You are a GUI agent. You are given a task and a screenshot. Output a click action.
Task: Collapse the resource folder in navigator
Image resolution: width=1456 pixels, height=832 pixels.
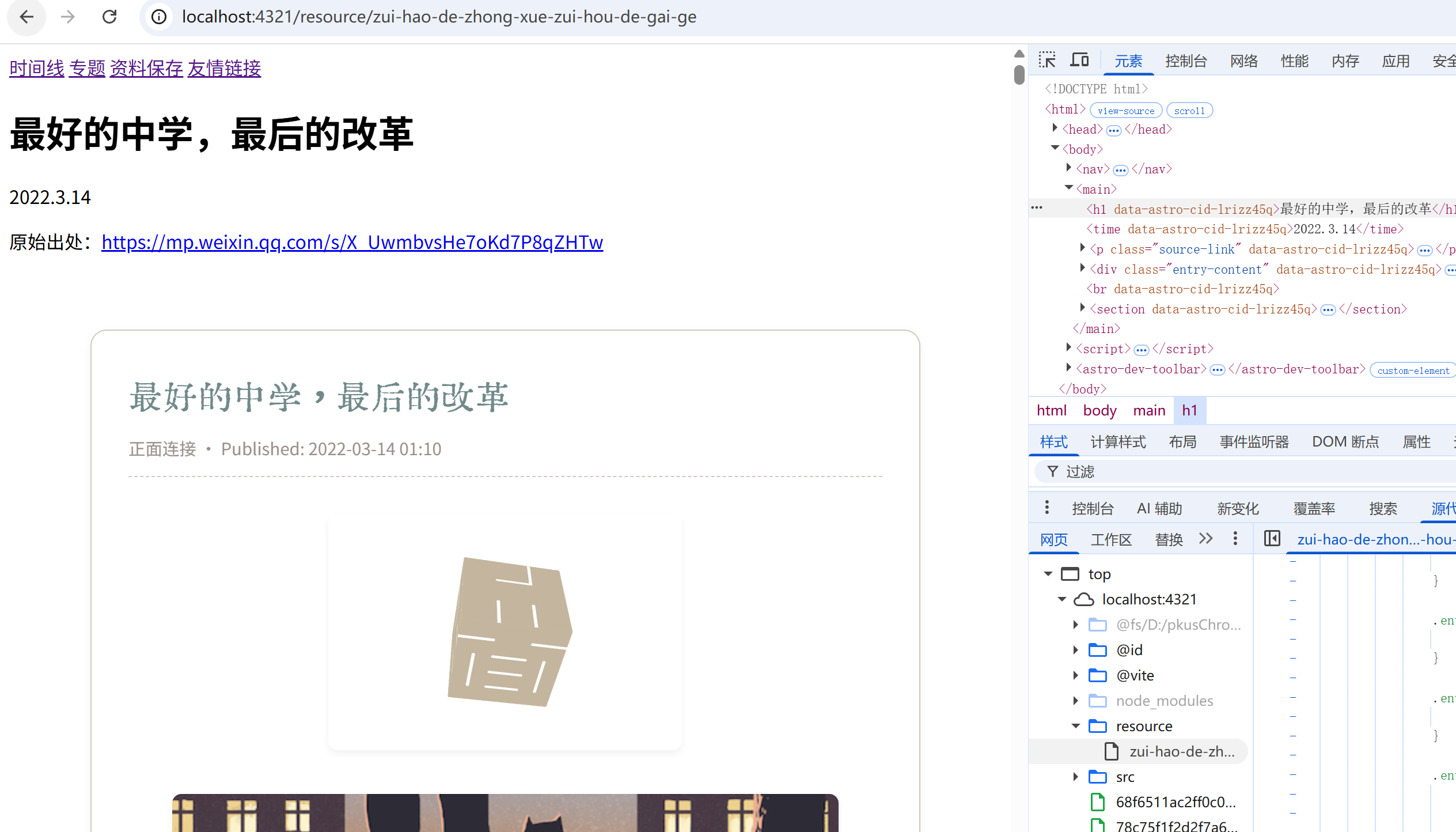pyautogui.click(x=1075, y=726)
